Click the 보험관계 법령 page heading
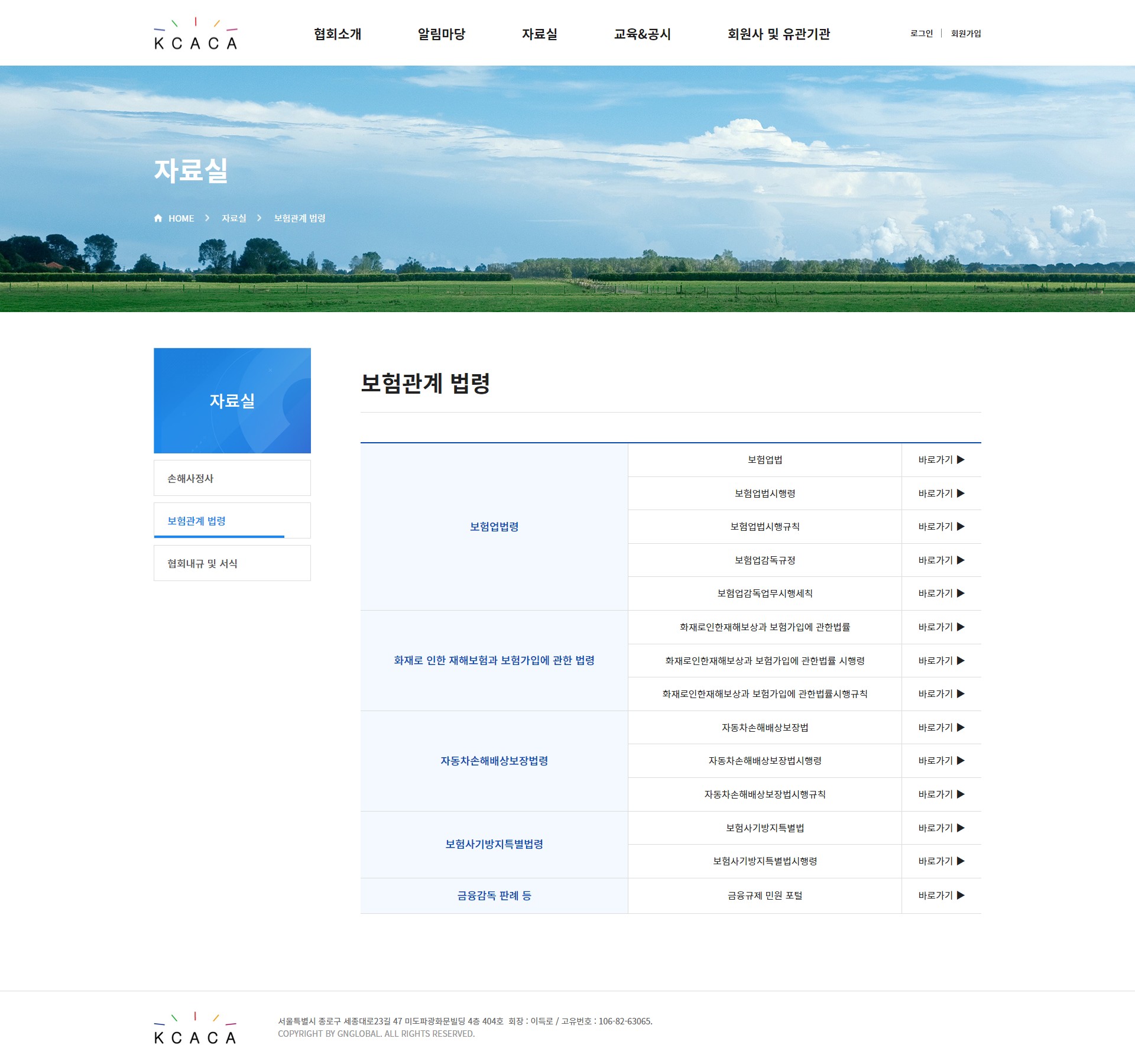The image size is (1135, 1064). pos(426,383)
